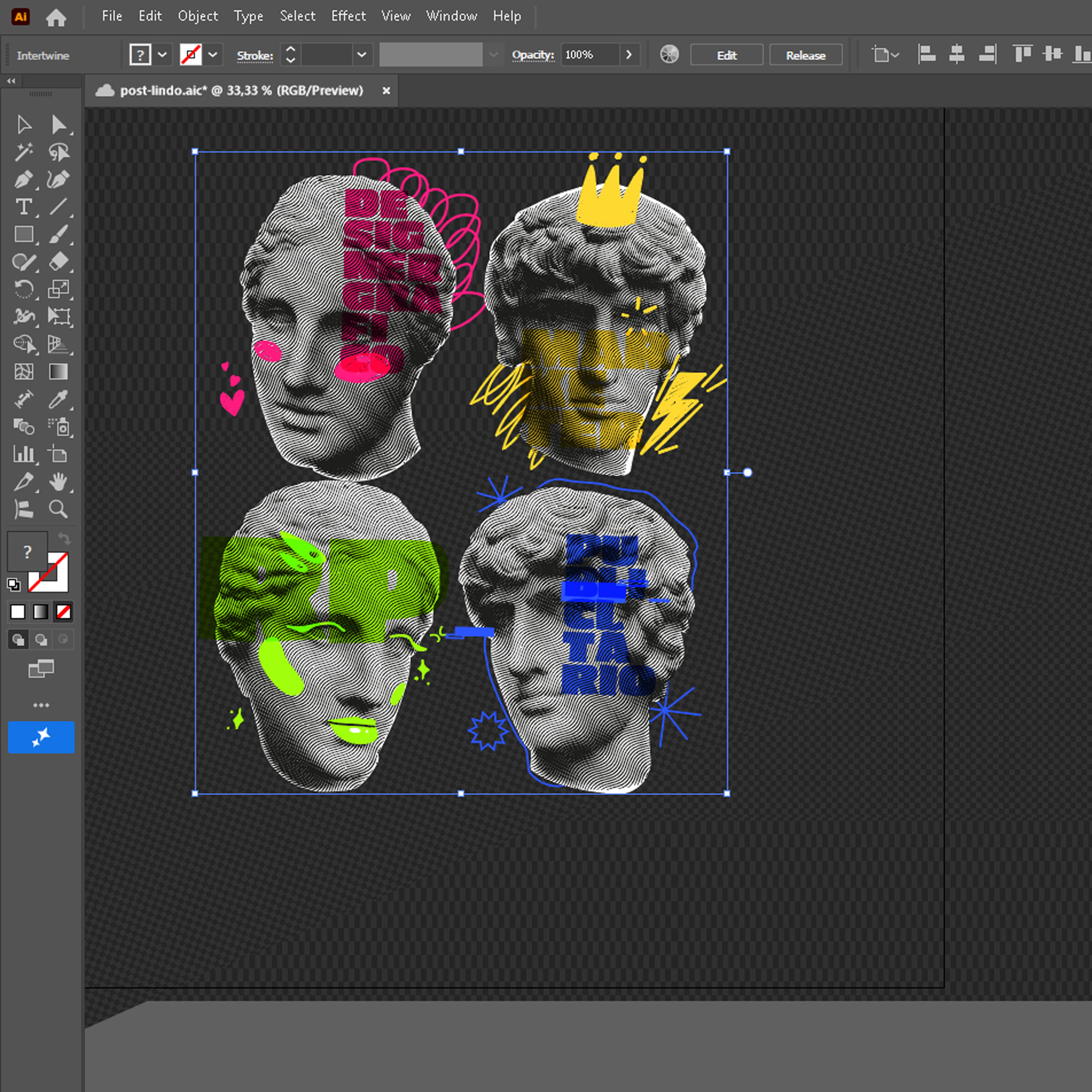This screenshot has width=1092, height=1092.
Task: Expand the Opacity slider arrow
Action: click(x=628, y=55)
